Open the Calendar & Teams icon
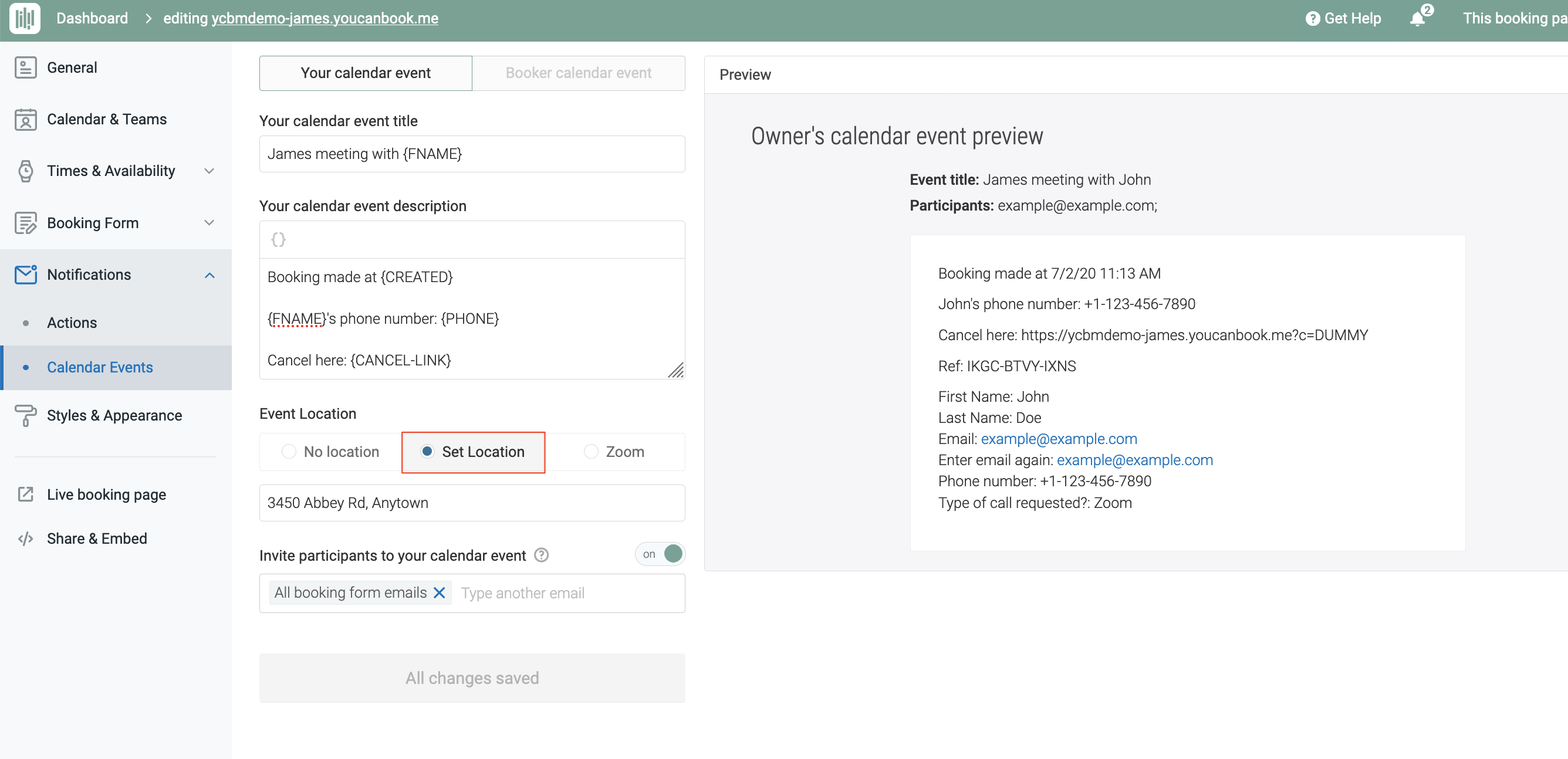This screenshot has width=1568, height=759. 25,120
